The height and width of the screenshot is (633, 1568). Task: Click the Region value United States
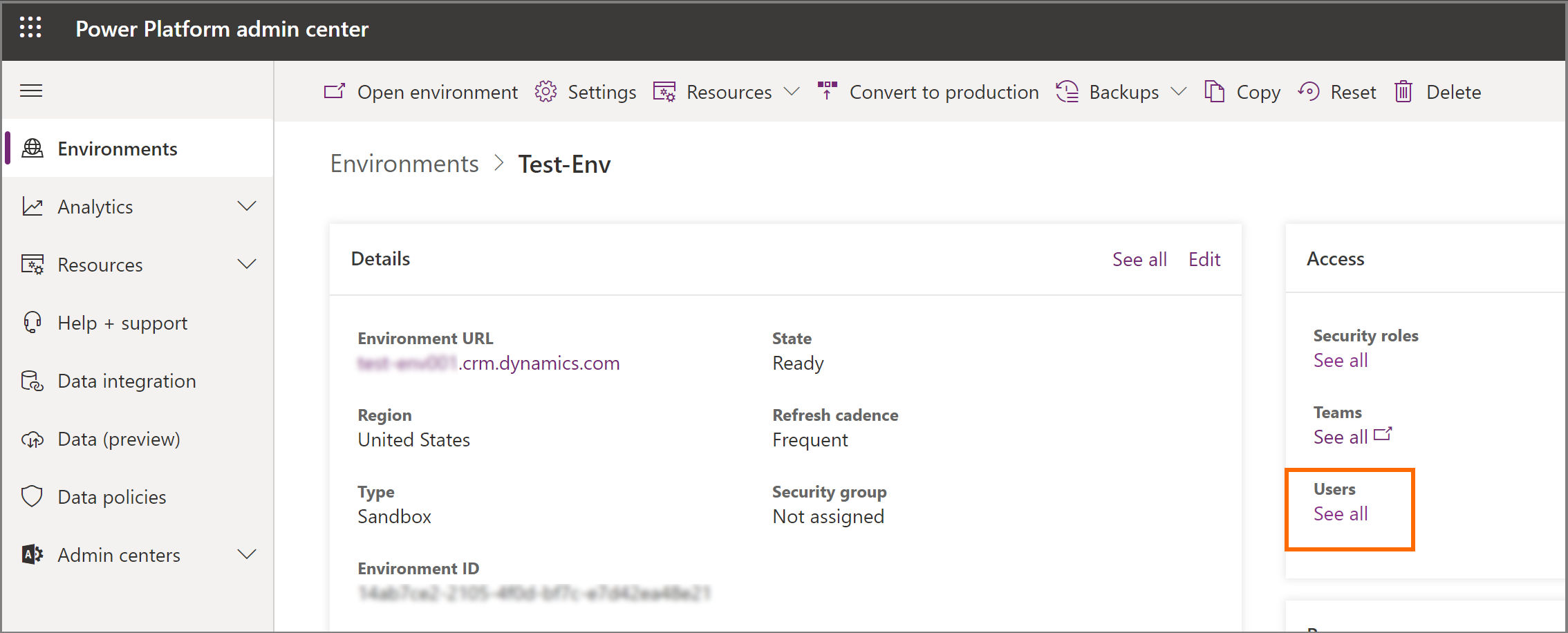(x=413, y=440)
